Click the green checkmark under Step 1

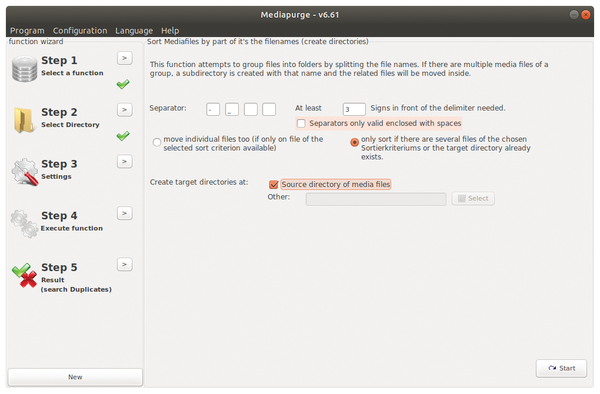(x=123, y=84)
